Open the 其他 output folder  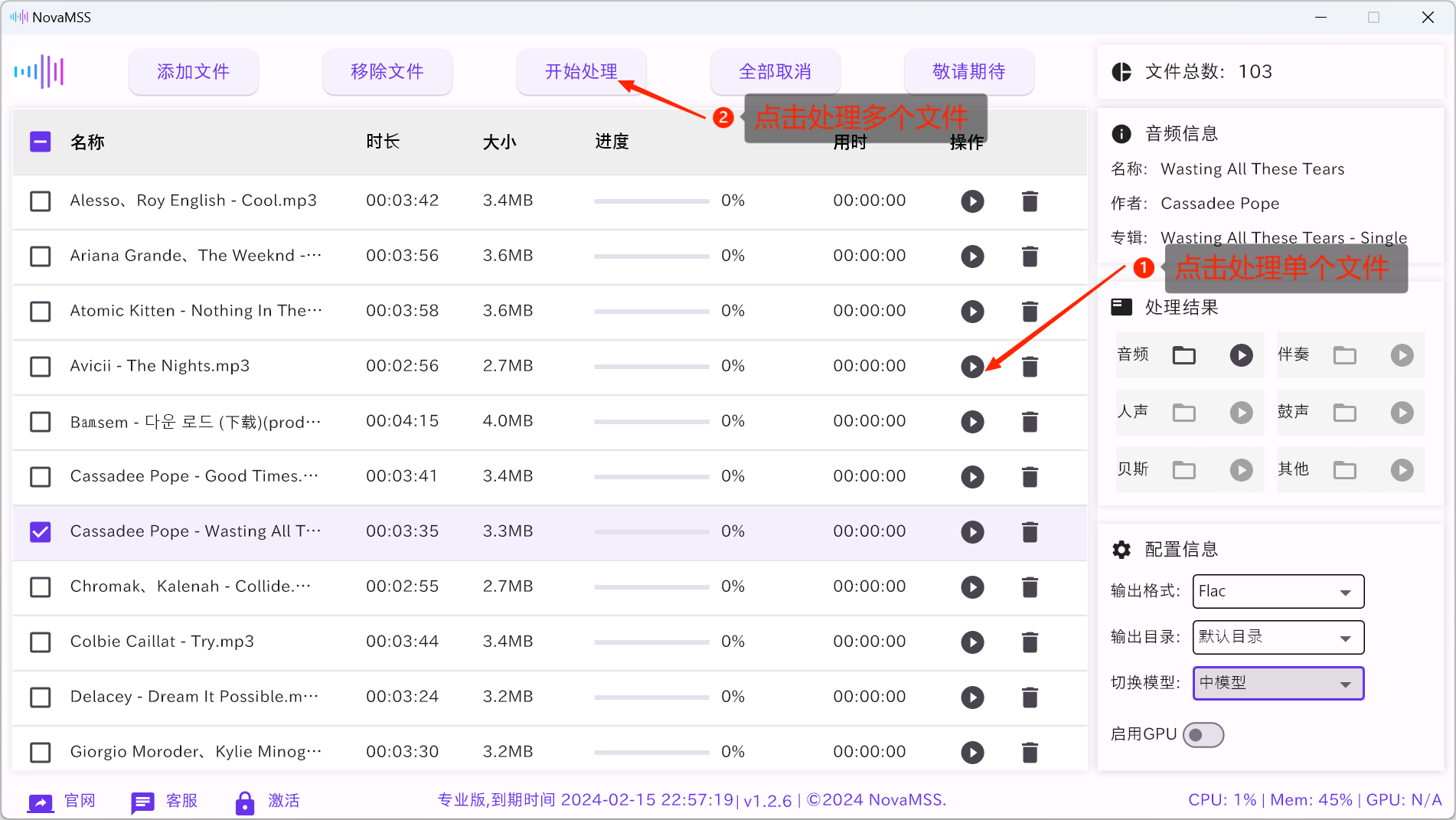[x=1344, y=470]
